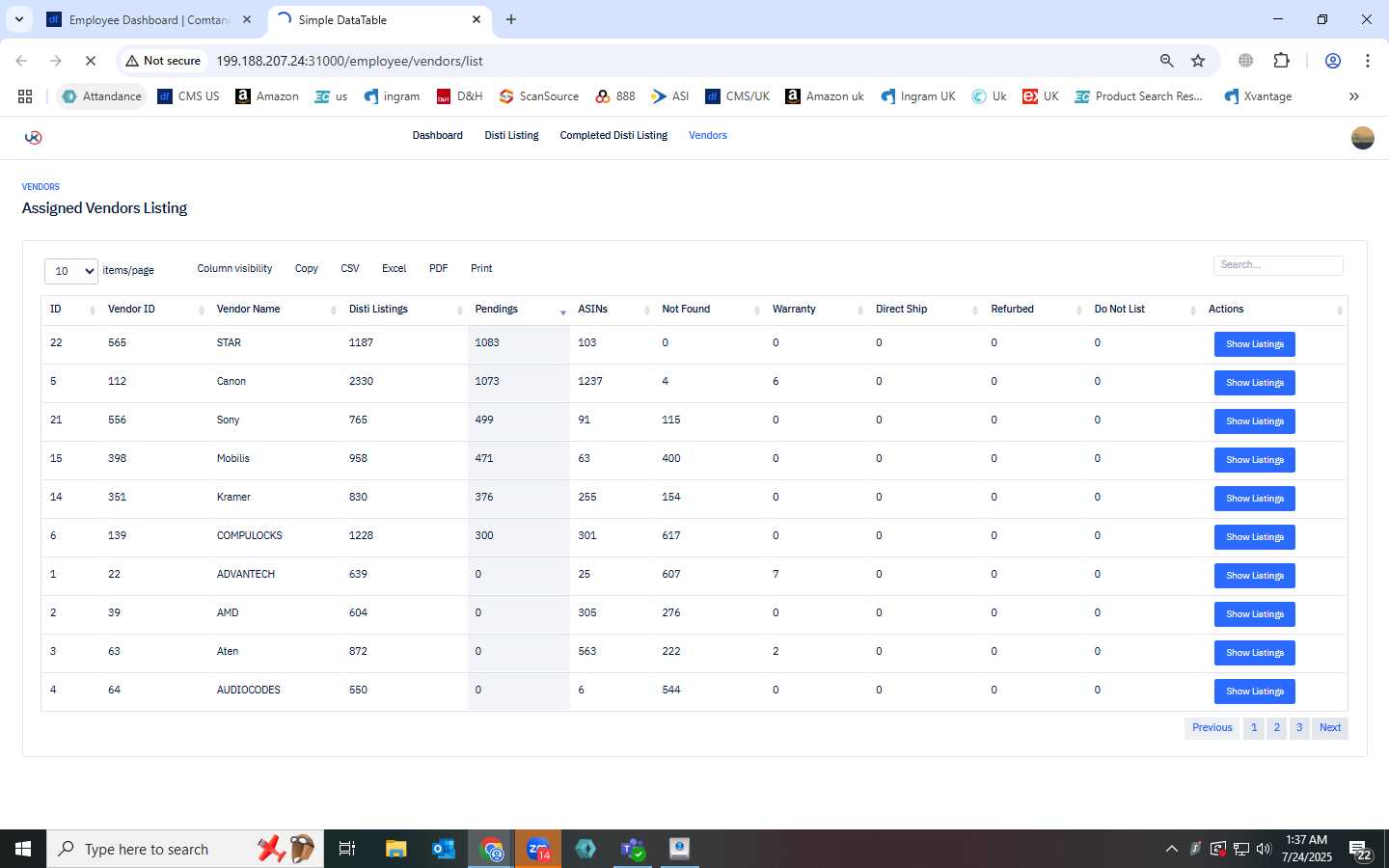Open the user profile avatar
The image size is (1389, 868).
[x=1362, y=138]
